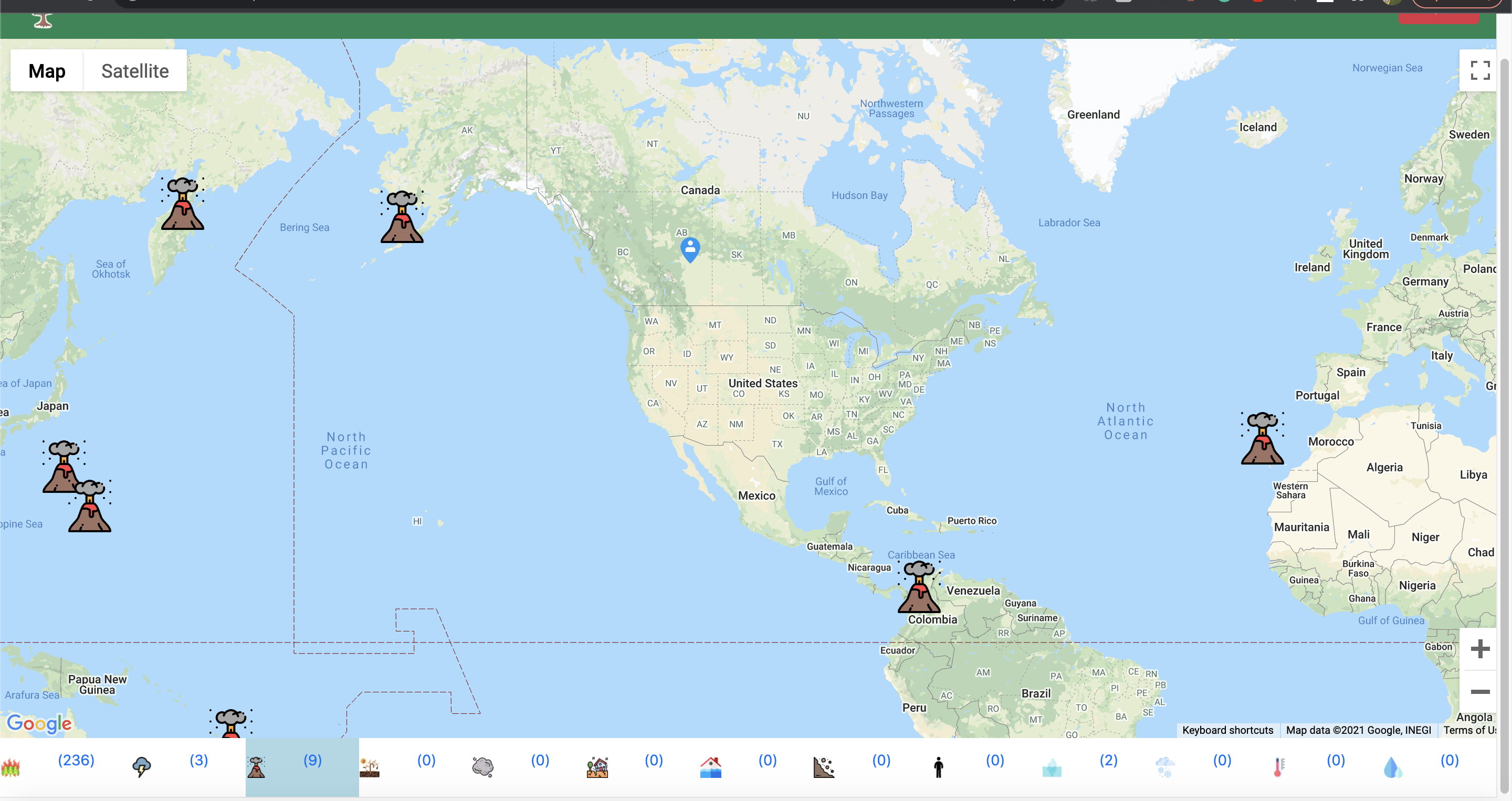This screenshot has height=801, width=1512.
Task: Open Keyboard shortcuts link
Action: (x=1227, y=730)
